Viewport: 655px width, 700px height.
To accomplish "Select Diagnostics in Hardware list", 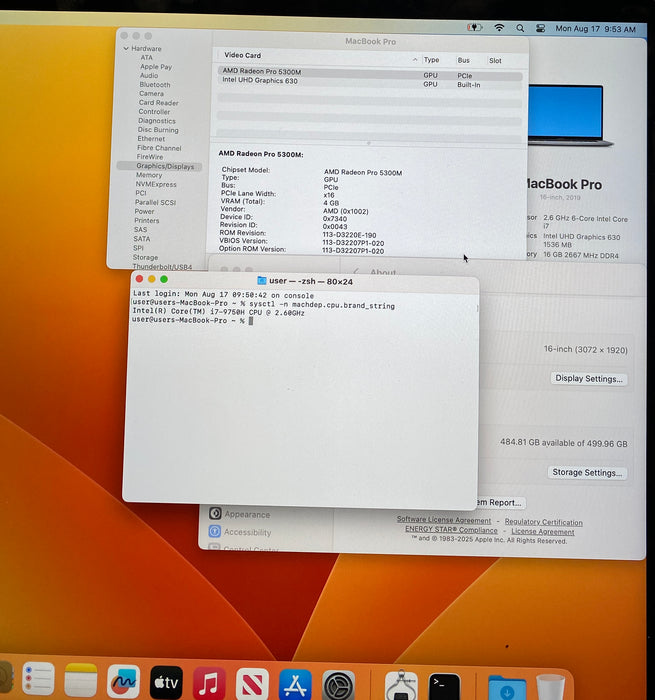I will (x=157, y=121).
